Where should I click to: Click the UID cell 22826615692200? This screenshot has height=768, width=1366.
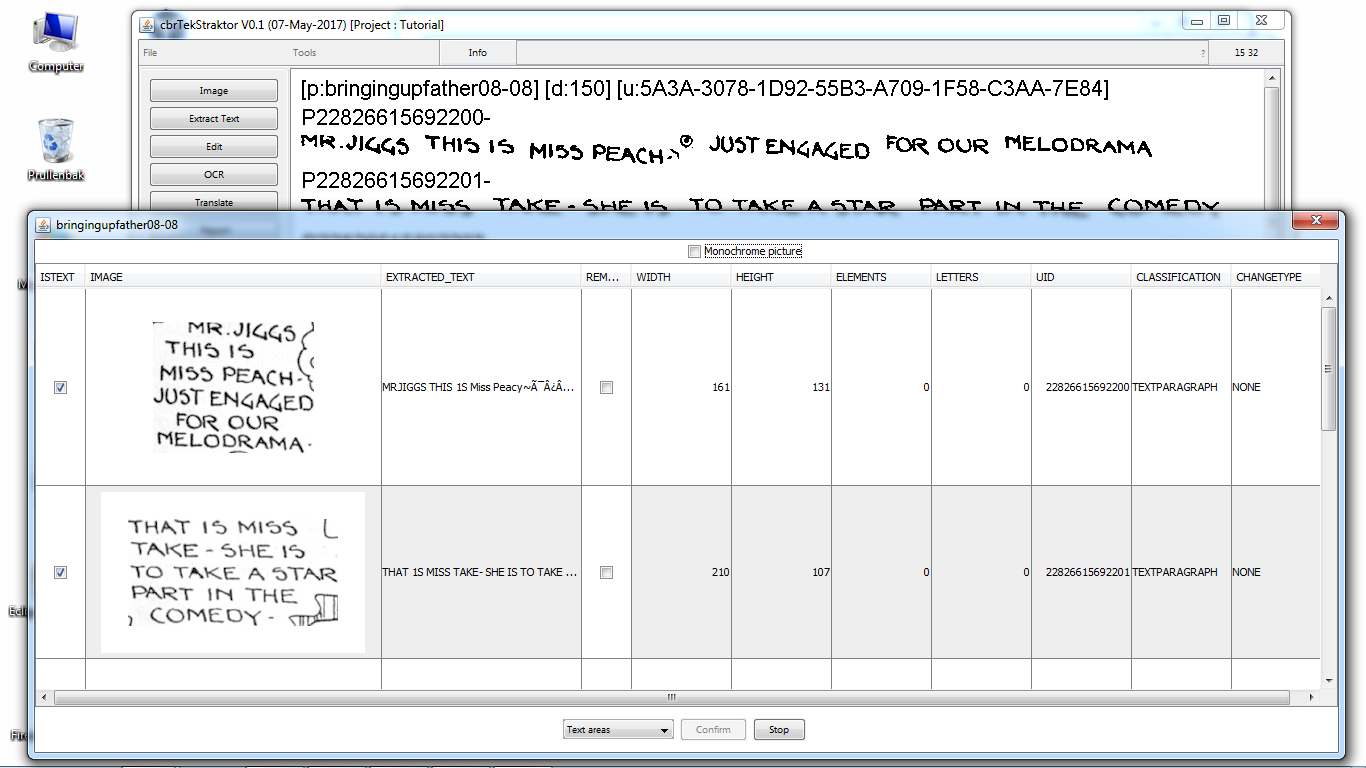click(1081, 387)
